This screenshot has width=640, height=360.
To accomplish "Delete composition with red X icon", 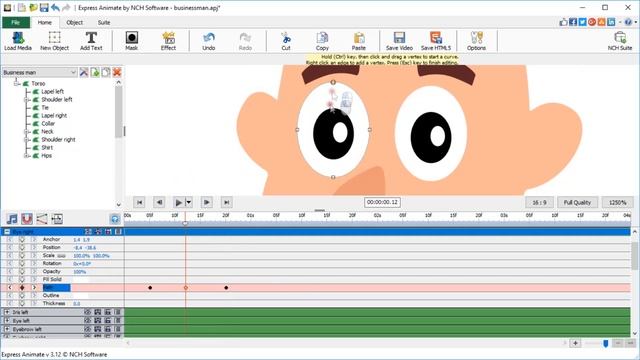I will pos(117,72).
